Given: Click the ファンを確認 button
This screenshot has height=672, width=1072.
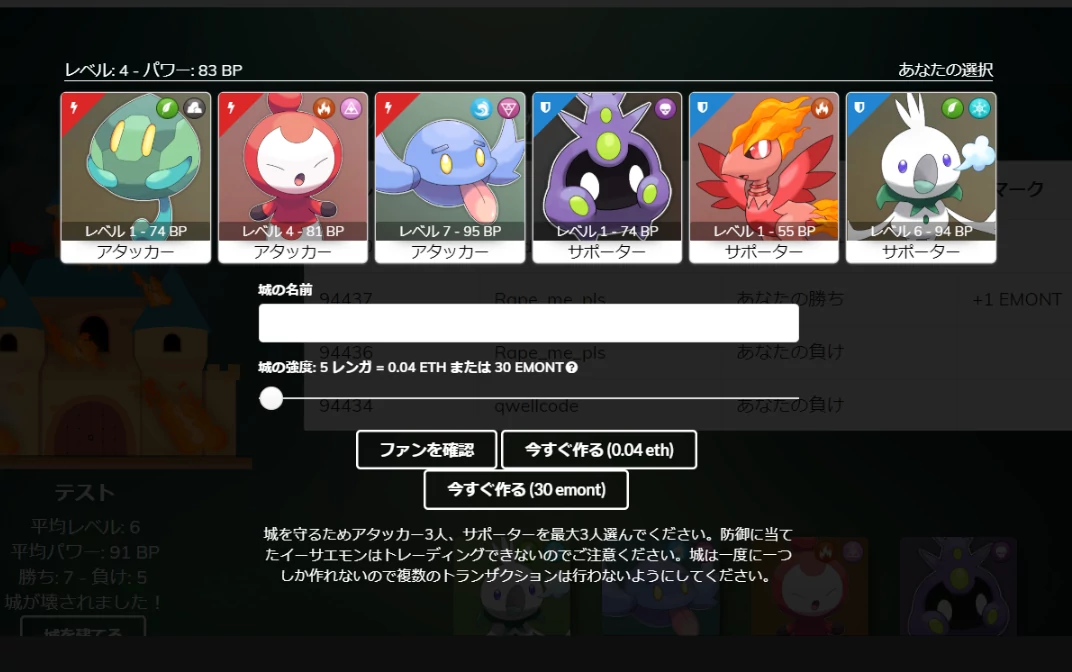Looking at the screenshot, I should coord(427,450).
